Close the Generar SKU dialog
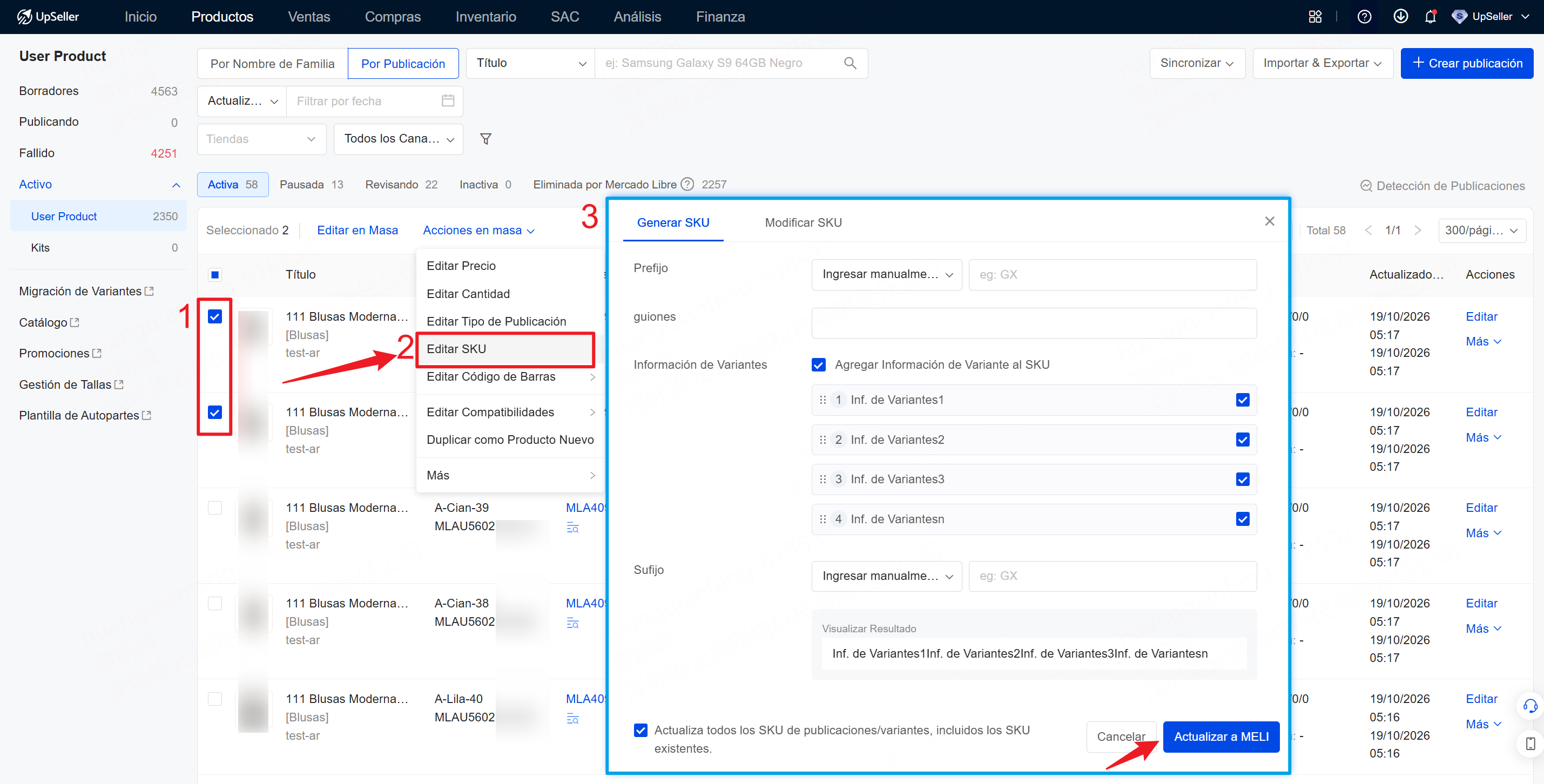The height and width of the screenshot is (784, 1544). click(x=1270, y=221)
